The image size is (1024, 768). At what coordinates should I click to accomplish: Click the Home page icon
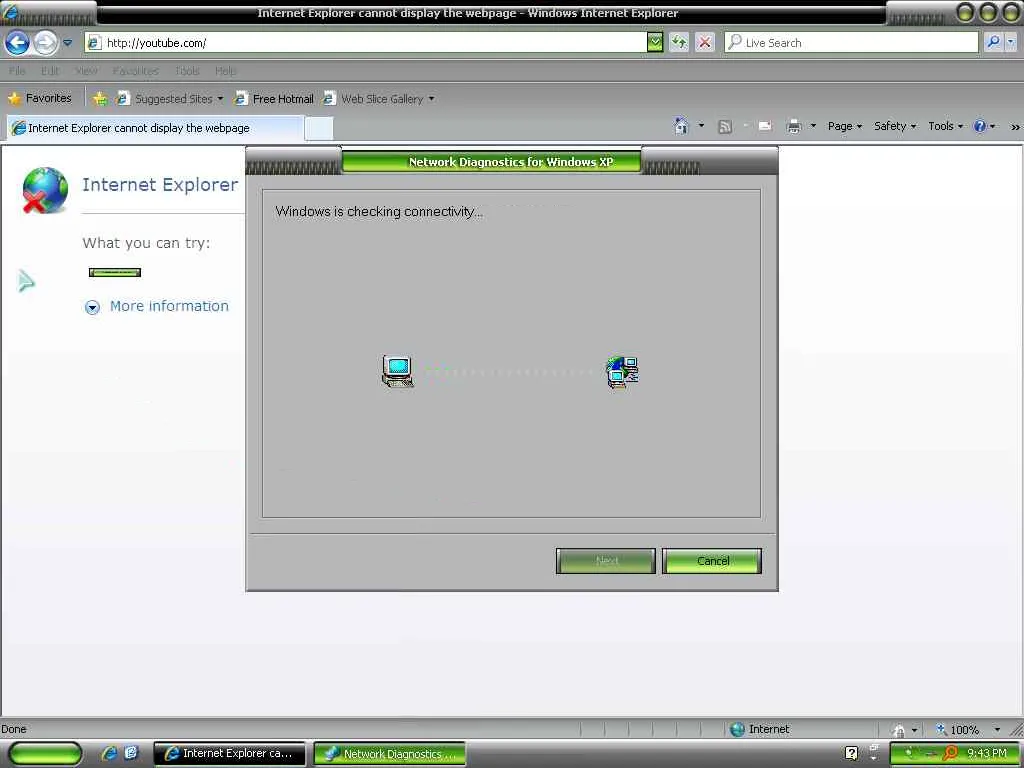pyautogui.click(x=681, y=126)
